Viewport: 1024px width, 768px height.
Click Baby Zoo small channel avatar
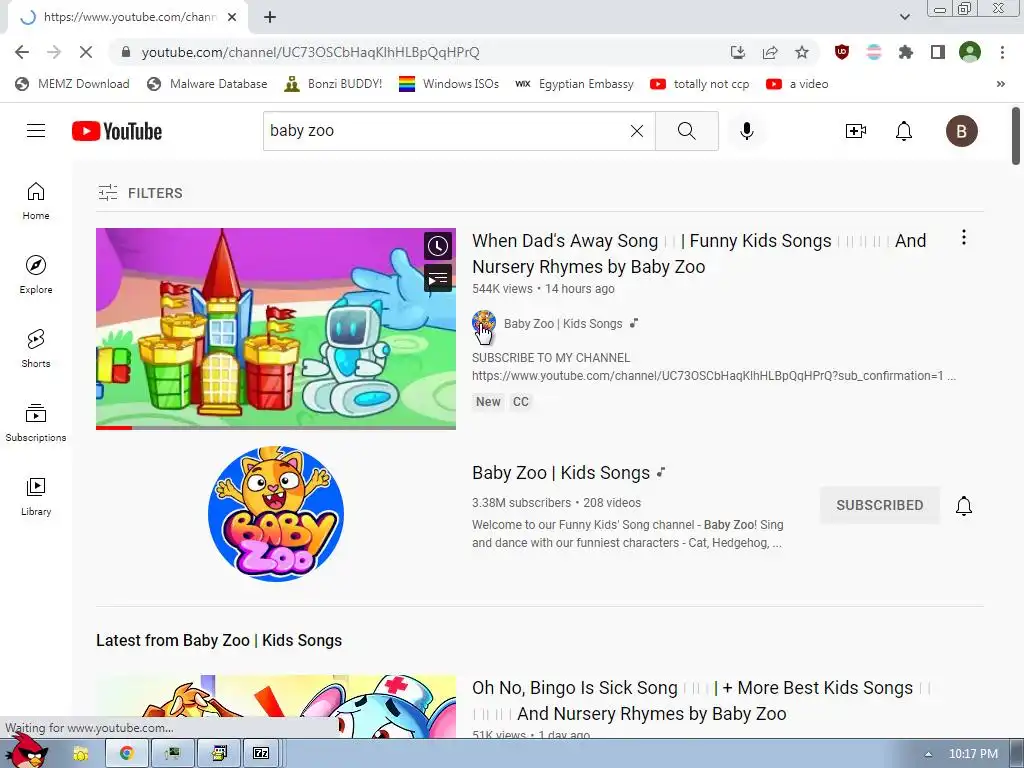click(x=484, y=323)
